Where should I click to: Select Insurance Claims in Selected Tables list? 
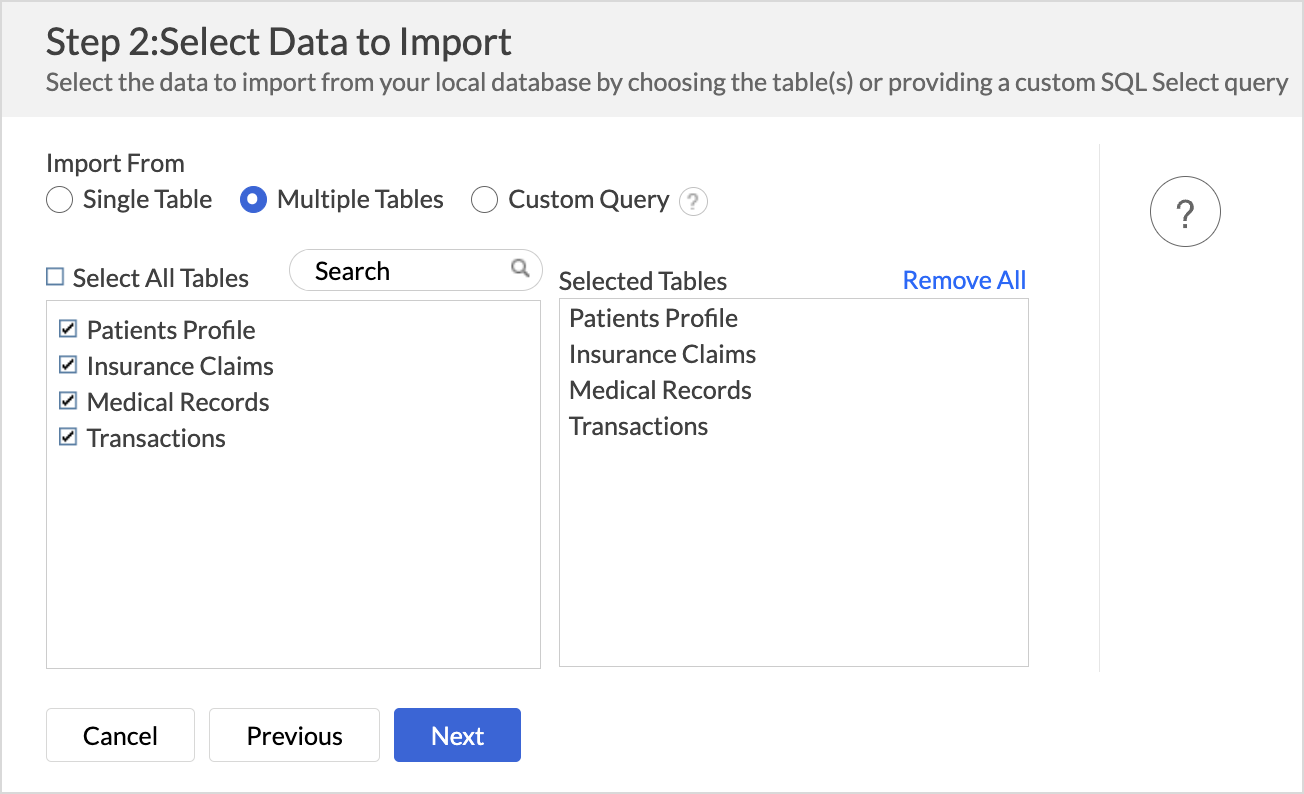(662, 354)
